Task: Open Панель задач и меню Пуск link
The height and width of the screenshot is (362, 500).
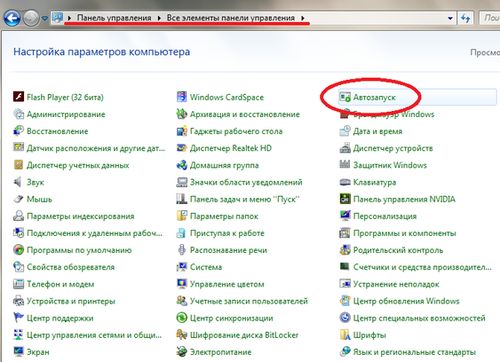Action: [x=244, y=199]
